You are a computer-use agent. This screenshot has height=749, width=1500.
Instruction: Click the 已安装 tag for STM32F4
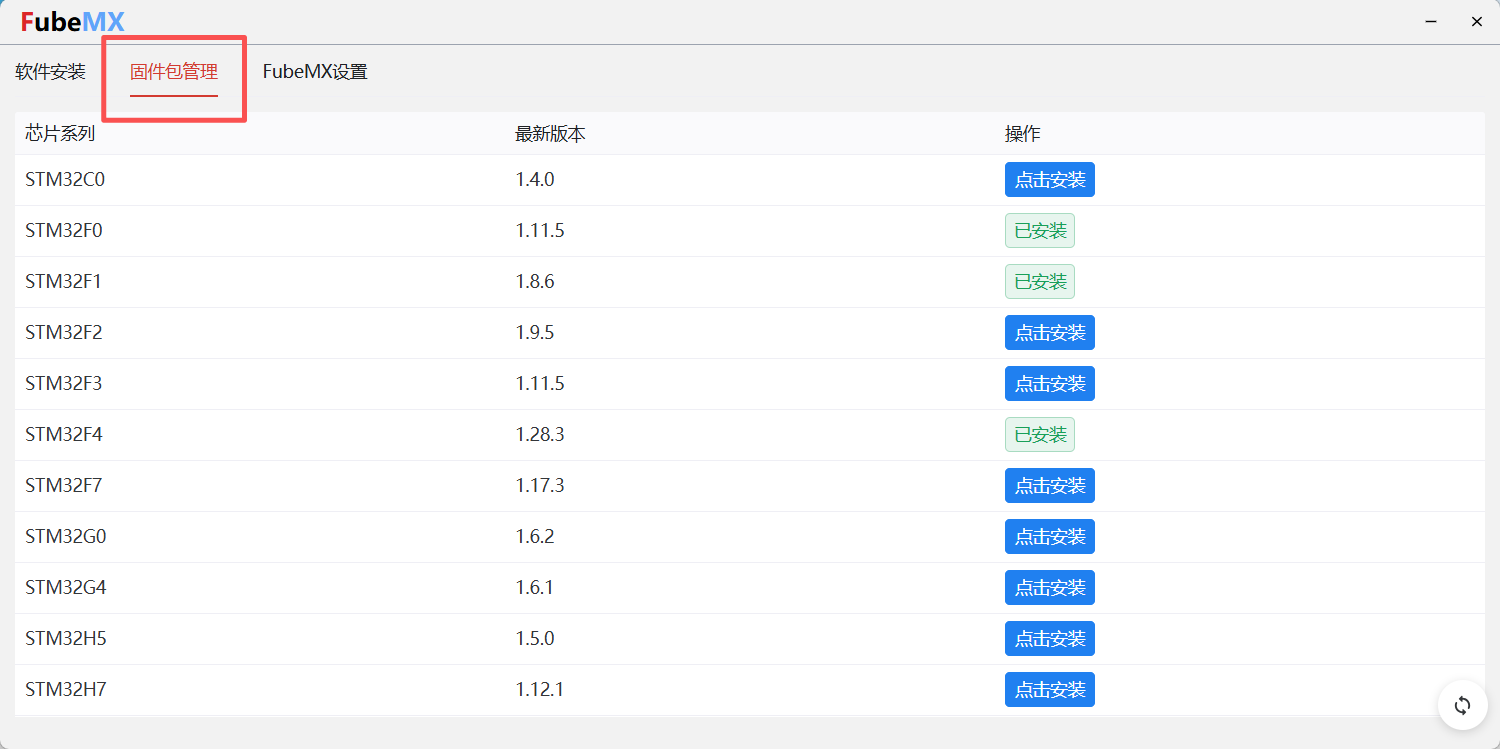(x=1040, y=435)
